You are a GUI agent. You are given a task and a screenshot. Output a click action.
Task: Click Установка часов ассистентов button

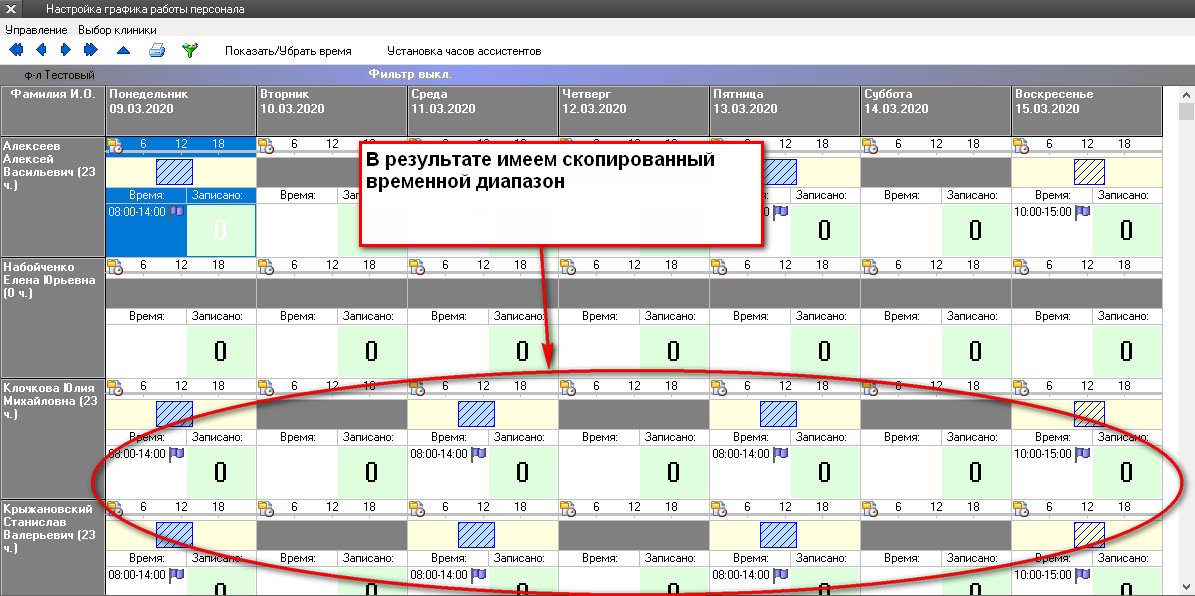point(464,50)
